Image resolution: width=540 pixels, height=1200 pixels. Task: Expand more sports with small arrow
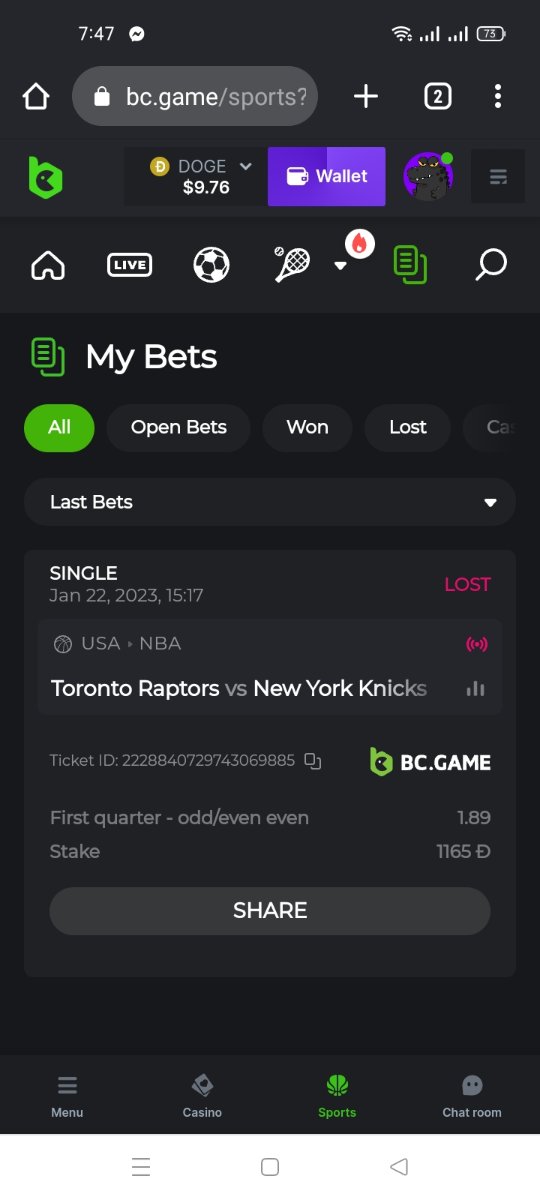pyautogui.click(x=340, y=266)
